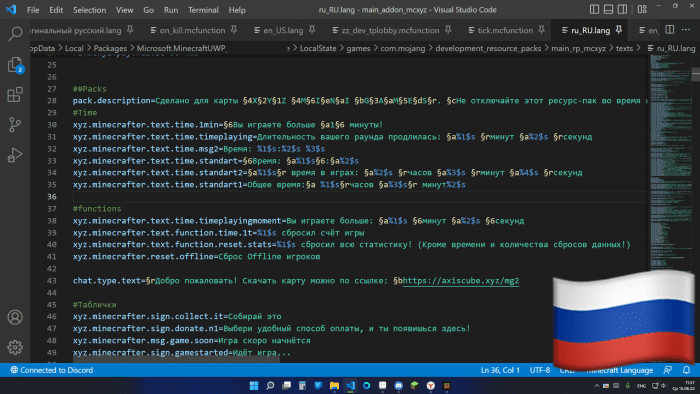Open Minecraft block icon in taskbar
This screenshot has width=700, height=394.
[415, 386]
